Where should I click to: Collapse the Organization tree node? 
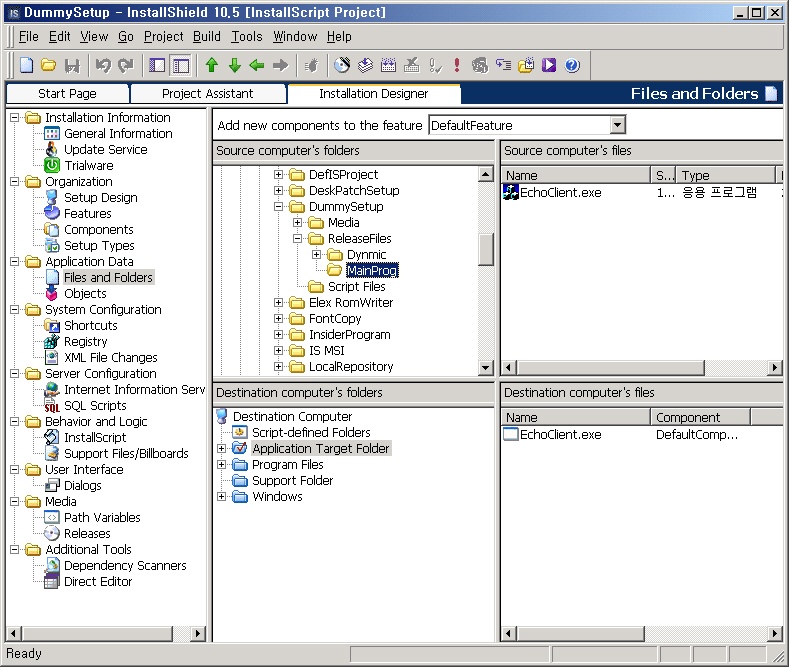[x=15, y=182]
